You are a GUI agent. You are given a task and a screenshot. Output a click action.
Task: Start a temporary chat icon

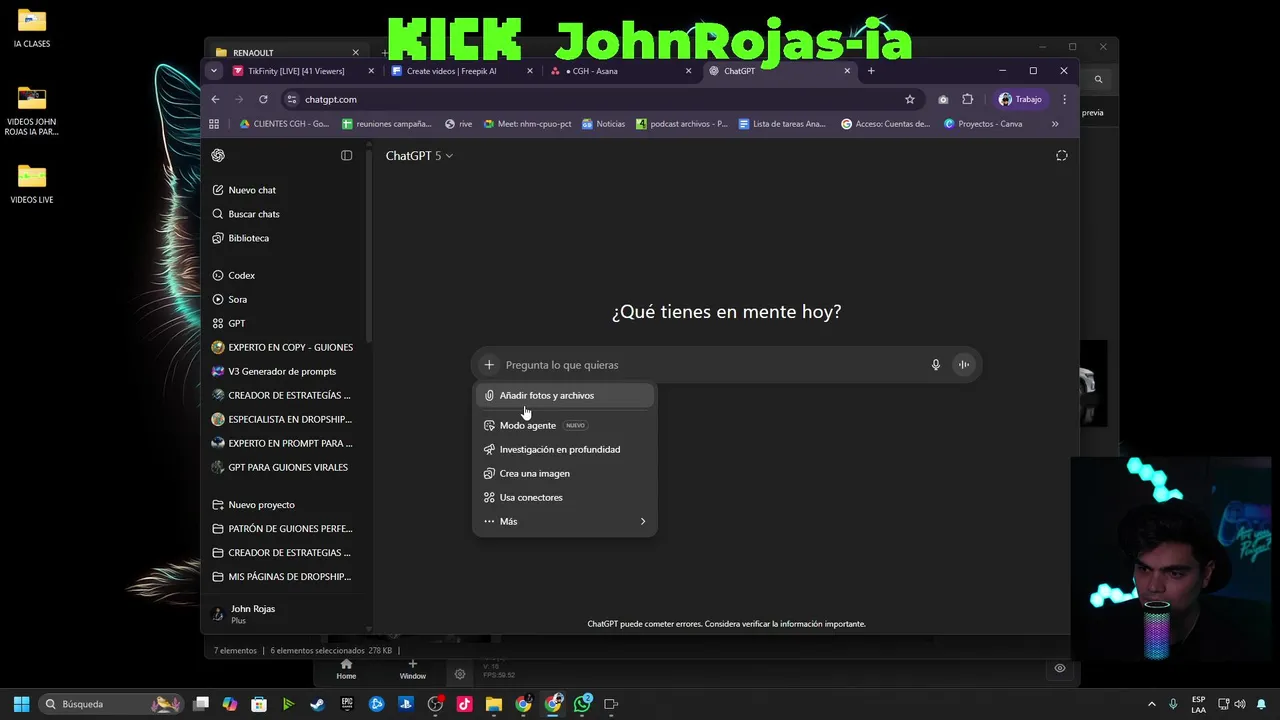[1061, 155]
